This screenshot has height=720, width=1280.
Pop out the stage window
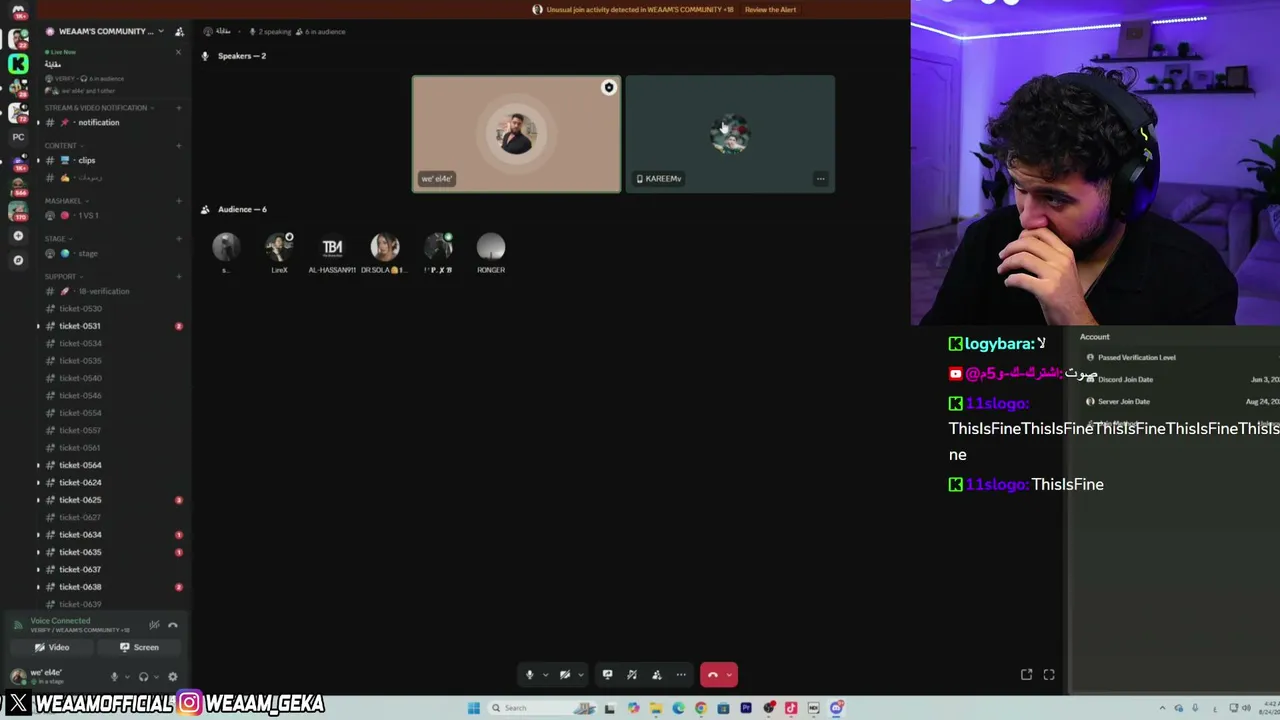[1026, 675]
